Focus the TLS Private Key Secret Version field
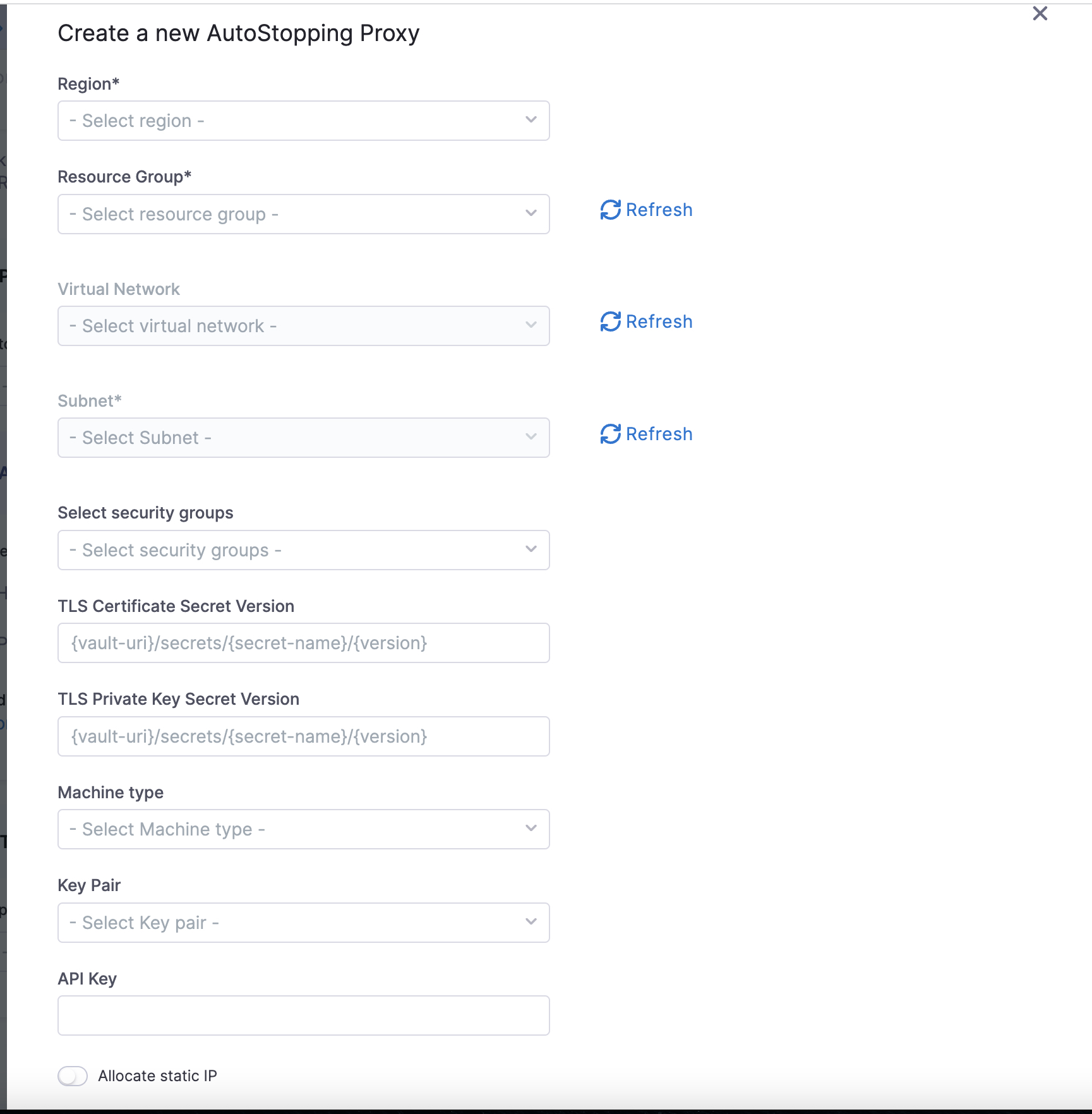1092x1114 pixels. 304,736
